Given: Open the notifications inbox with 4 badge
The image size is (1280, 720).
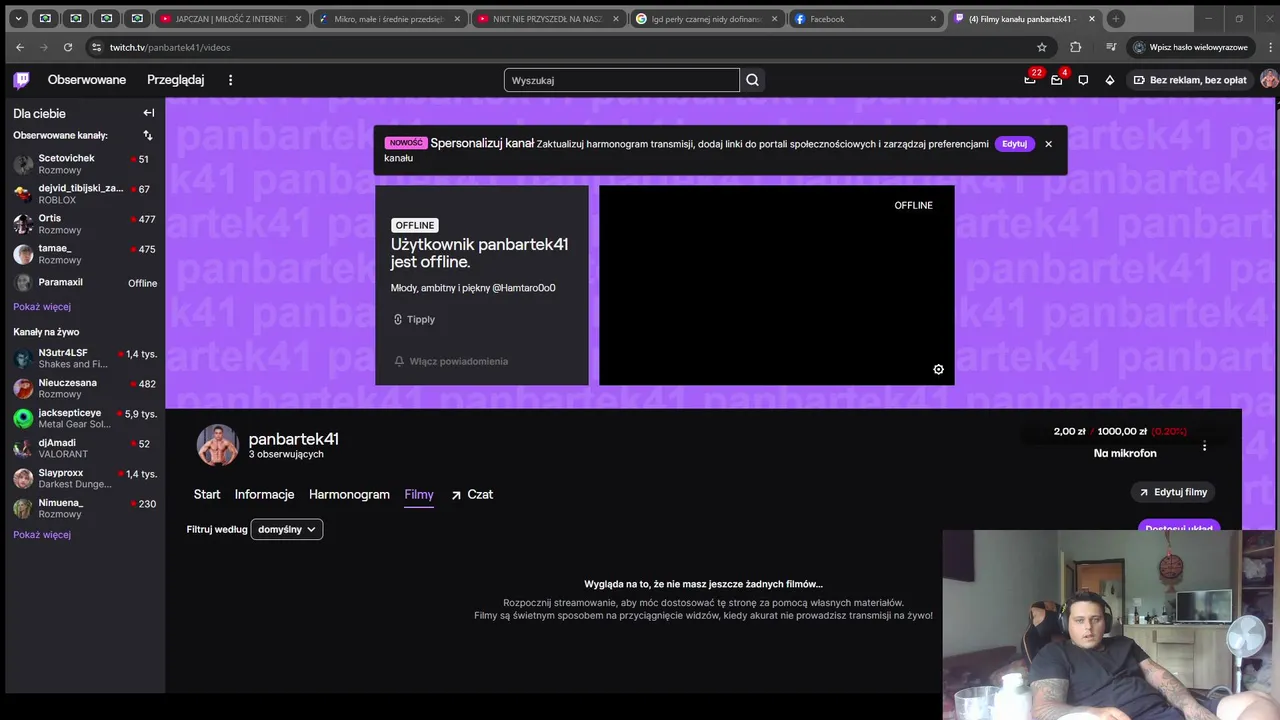Looking at the screenshot, I should pyautogui.click(x=1057, y=80).
